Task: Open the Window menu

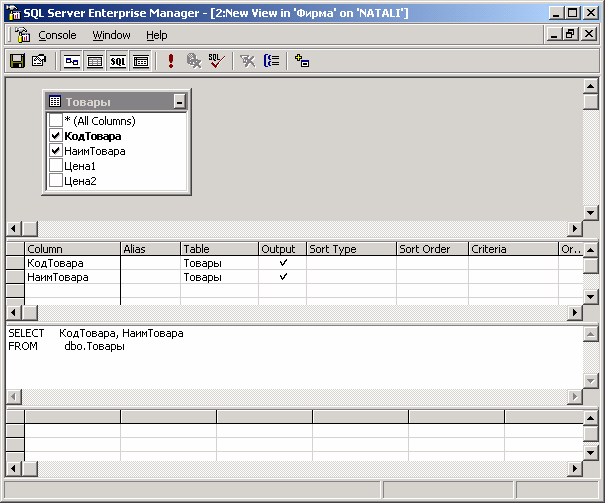Action: tap(111, 35)
